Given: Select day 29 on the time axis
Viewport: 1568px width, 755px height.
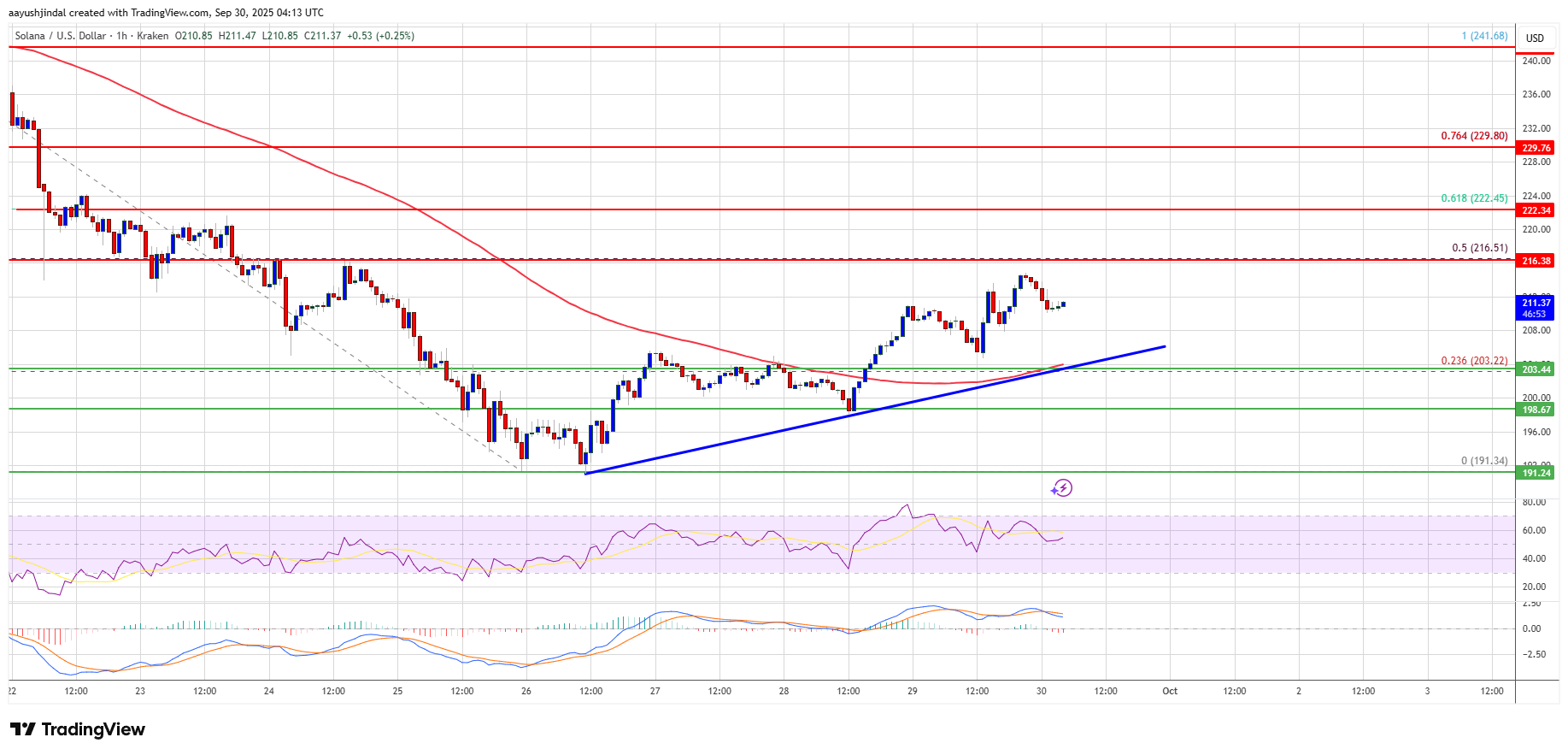Looking at the screenshot, I should [x=913, y=691].
